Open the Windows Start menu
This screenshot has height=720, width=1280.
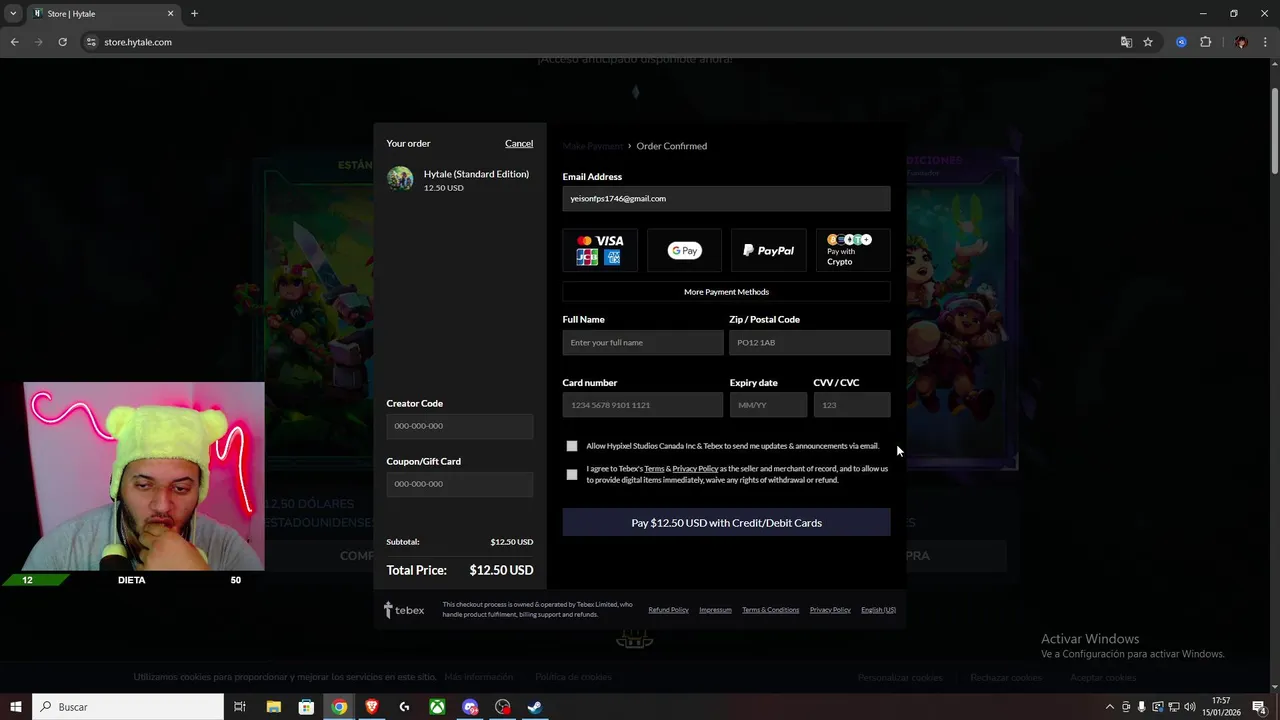(x=15, y=707)
